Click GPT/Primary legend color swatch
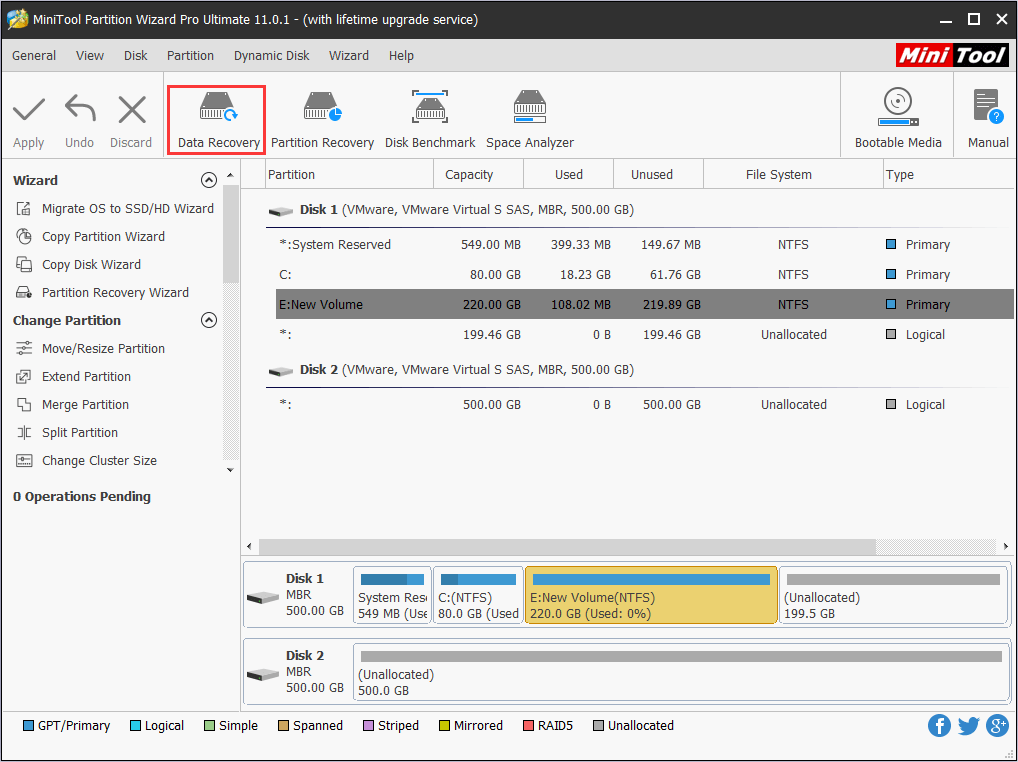This screenshot has height=762, width=1018. tap(28, 726)
